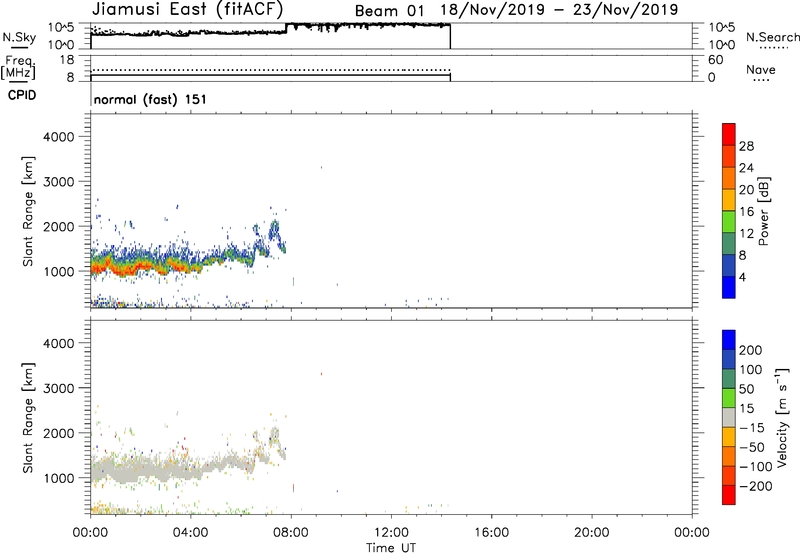Click the "04:00" time tick label
800x554 pixels.
(190, 533)
